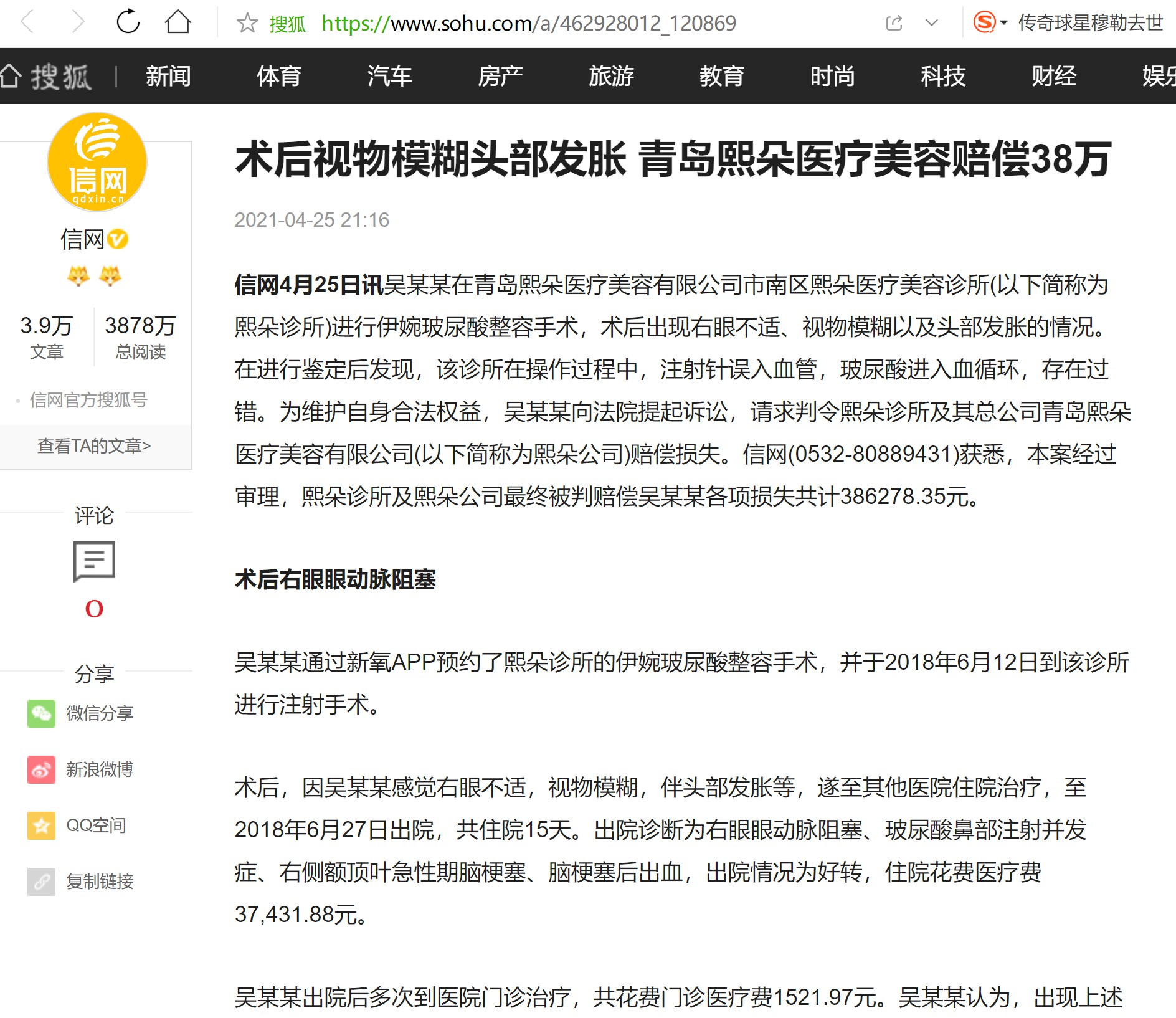The image size is (1176, 1018).
Task: Click the verified V badge beside 信网
Action: click(x=118, y=239)
